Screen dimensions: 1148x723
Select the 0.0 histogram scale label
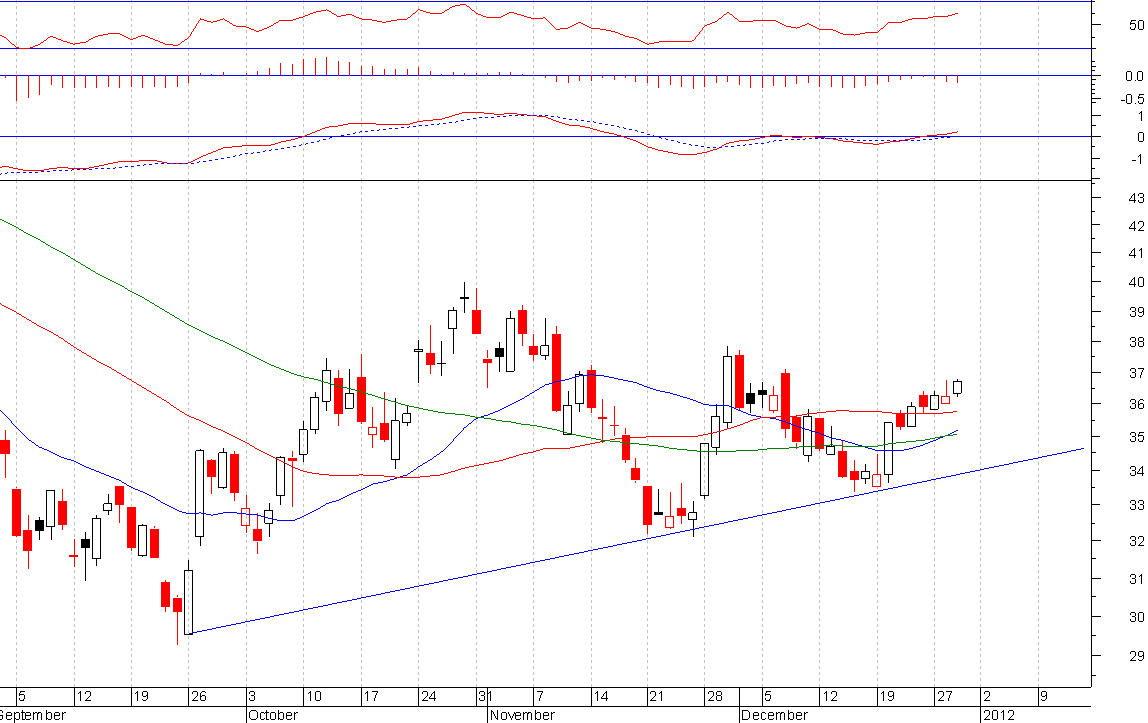[x=1134, y=76]
